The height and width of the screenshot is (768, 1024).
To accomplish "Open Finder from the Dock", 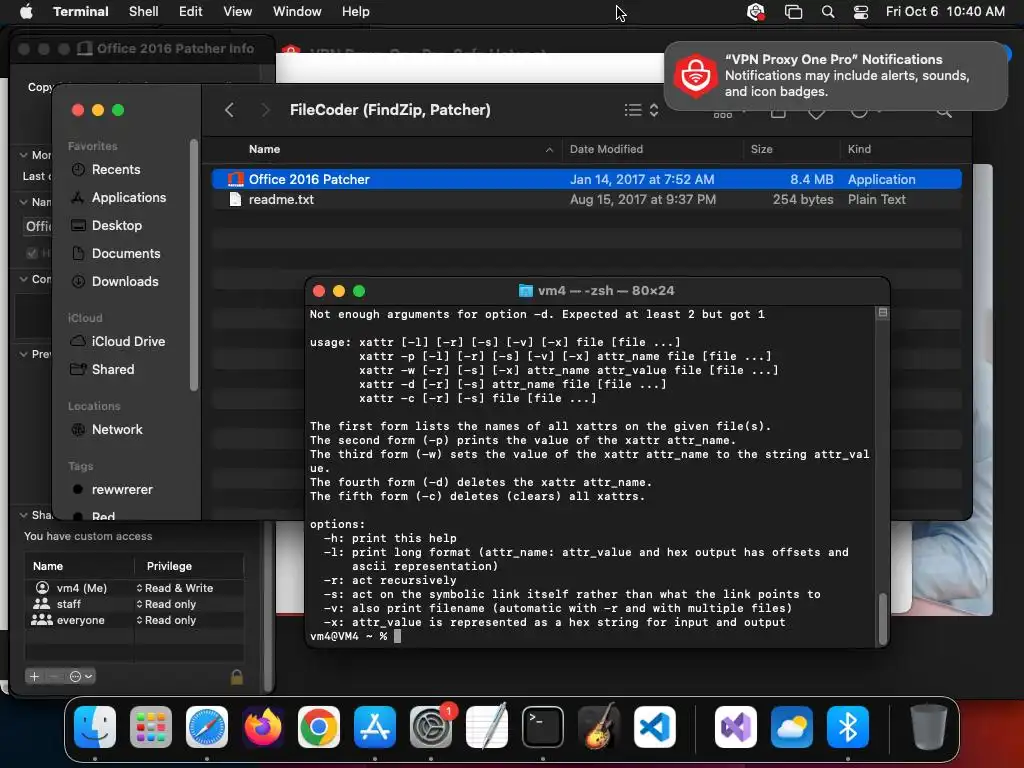I will [95, 727].
